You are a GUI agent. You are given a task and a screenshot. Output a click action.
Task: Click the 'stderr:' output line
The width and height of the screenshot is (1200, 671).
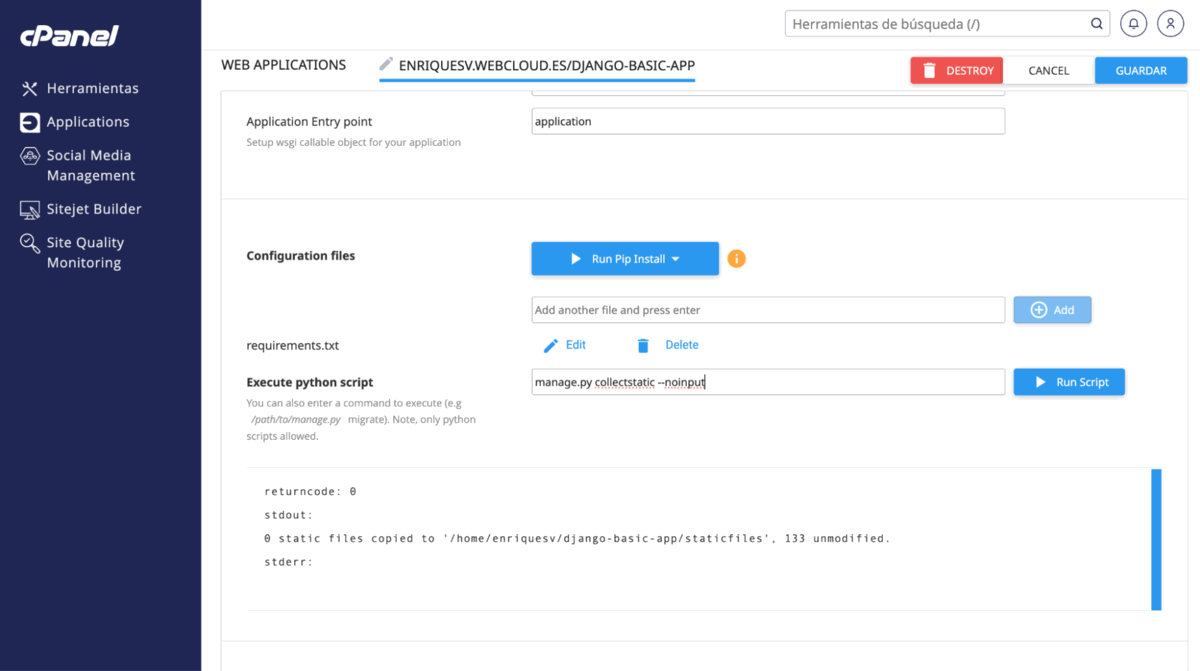click(289, 562)
